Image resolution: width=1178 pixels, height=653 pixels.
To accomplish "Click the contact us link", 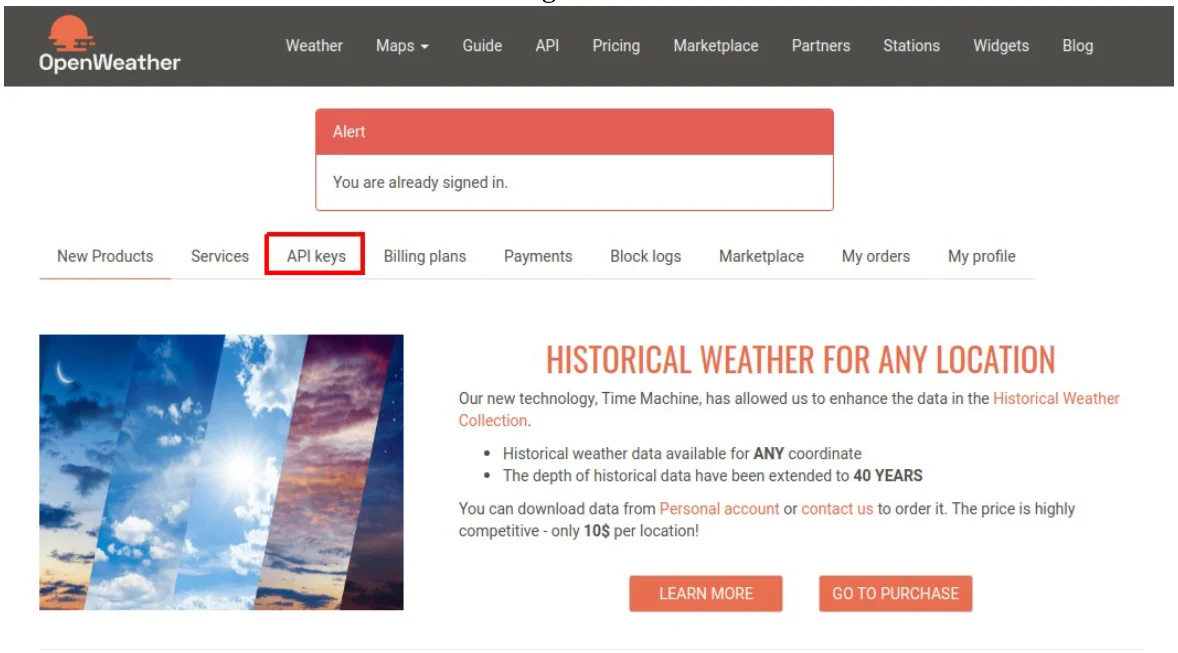I will (x=837, y=509).
